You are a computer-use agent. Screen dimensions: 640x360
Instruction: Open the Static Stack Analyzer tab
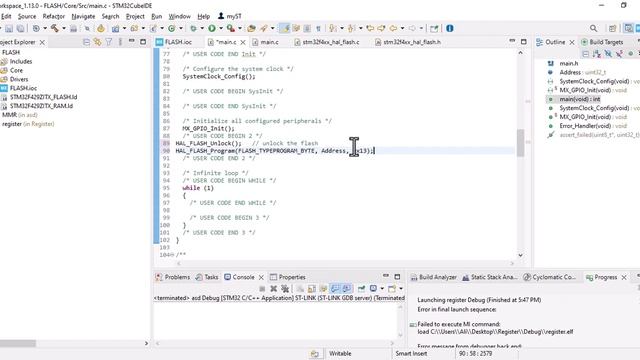click(490, 277)
